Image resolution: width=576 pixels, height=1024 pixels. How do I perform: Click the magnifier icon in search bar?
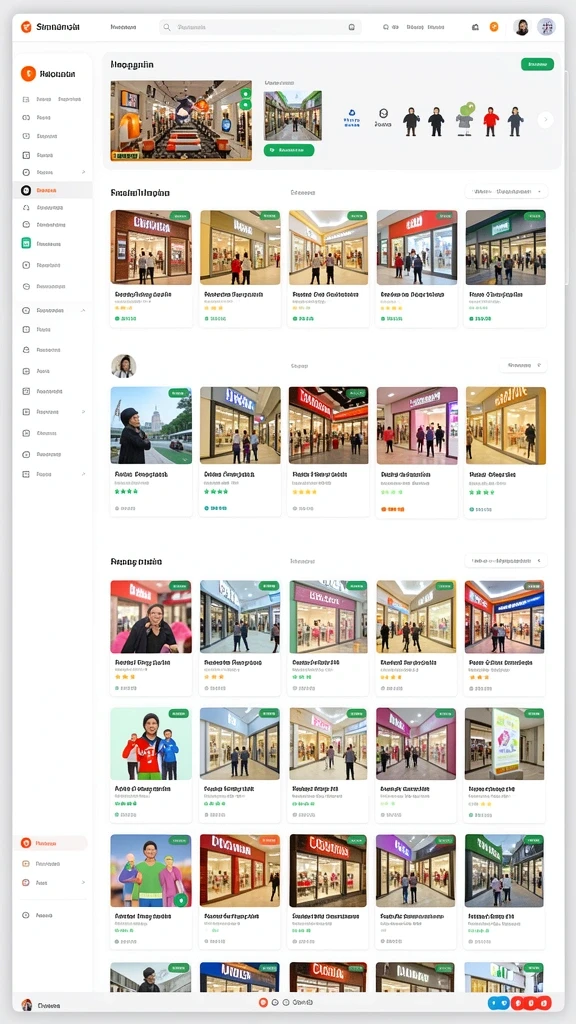(167, 27)
